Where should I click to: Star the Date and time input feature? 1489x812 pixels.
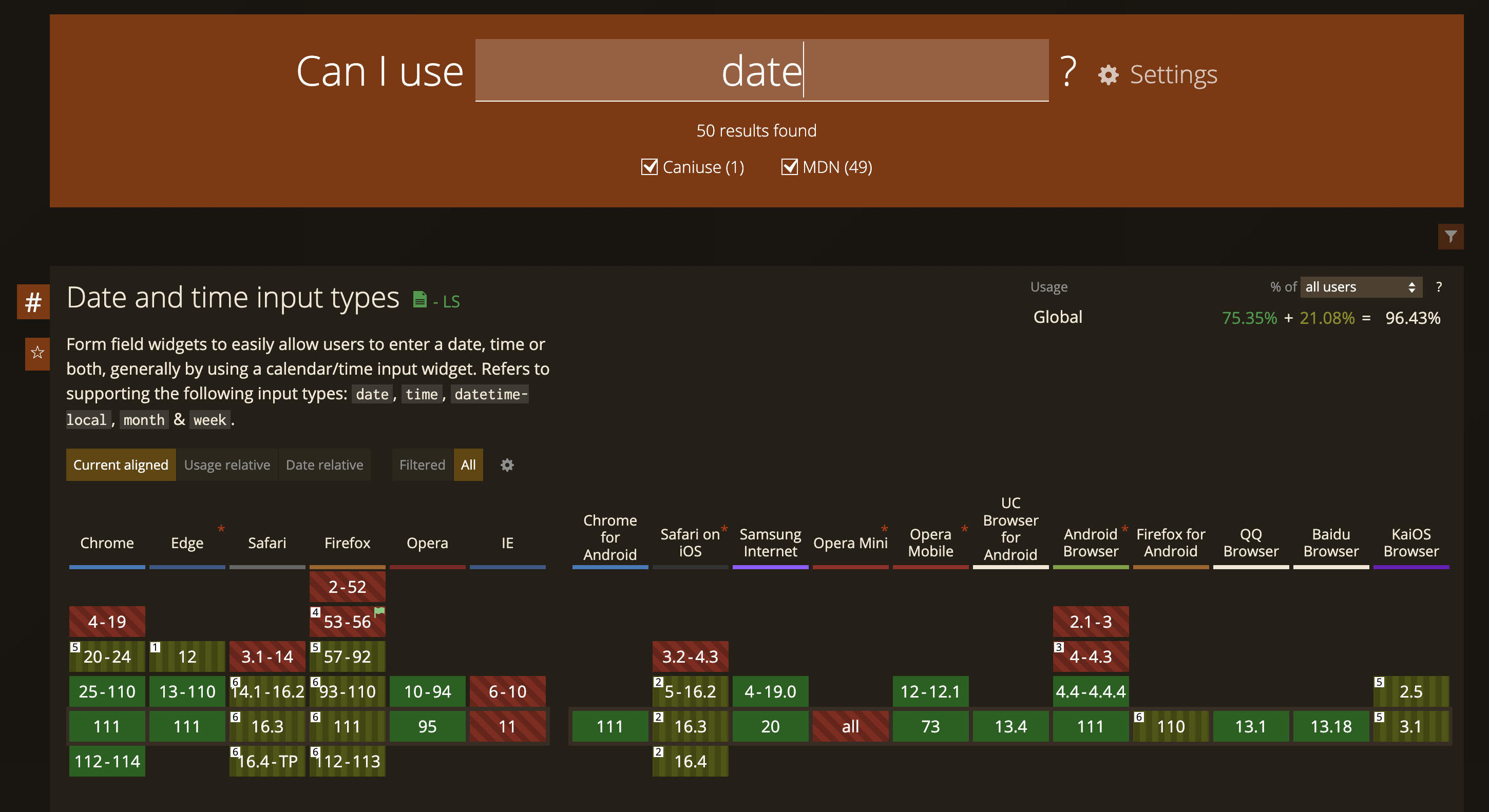pos(37,352)
